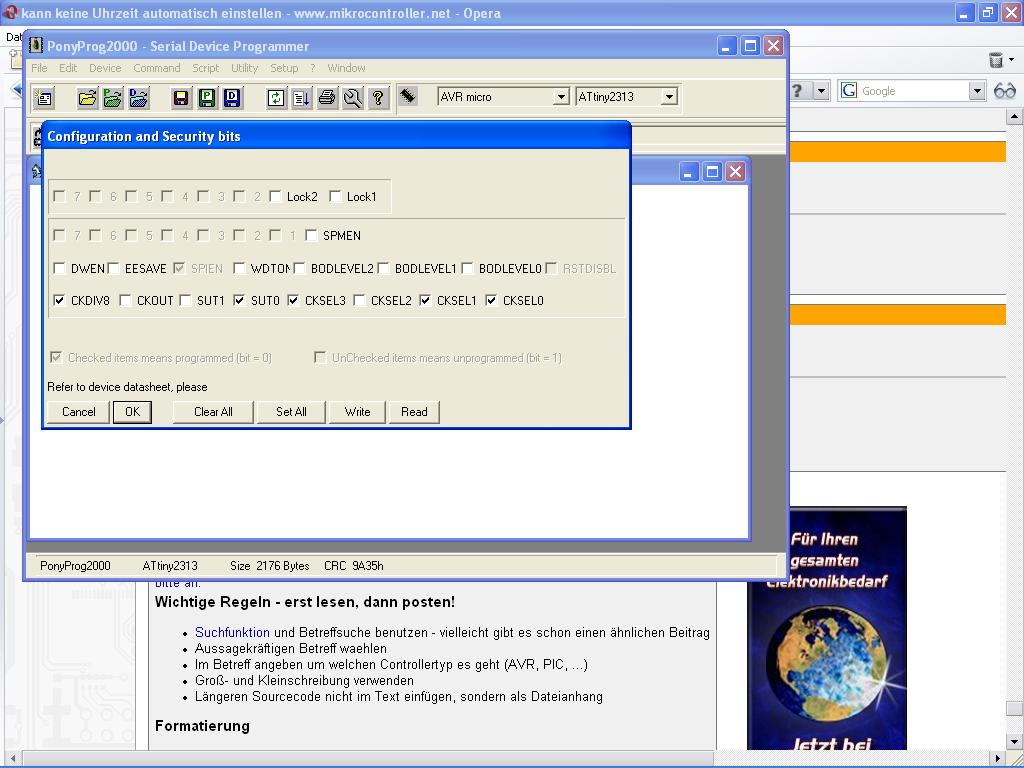Save device file with the floppy icon
1024x768 pixels.
182,98
